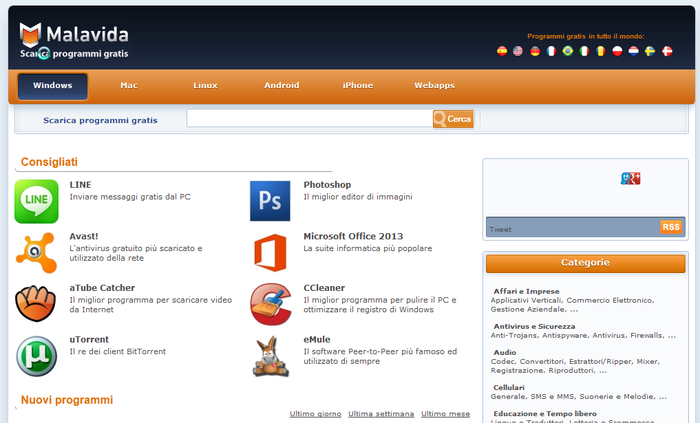Screen dimensions: 700x423
Task: Switch to the iPhone platform tab
Action: [x=358, y=86]
